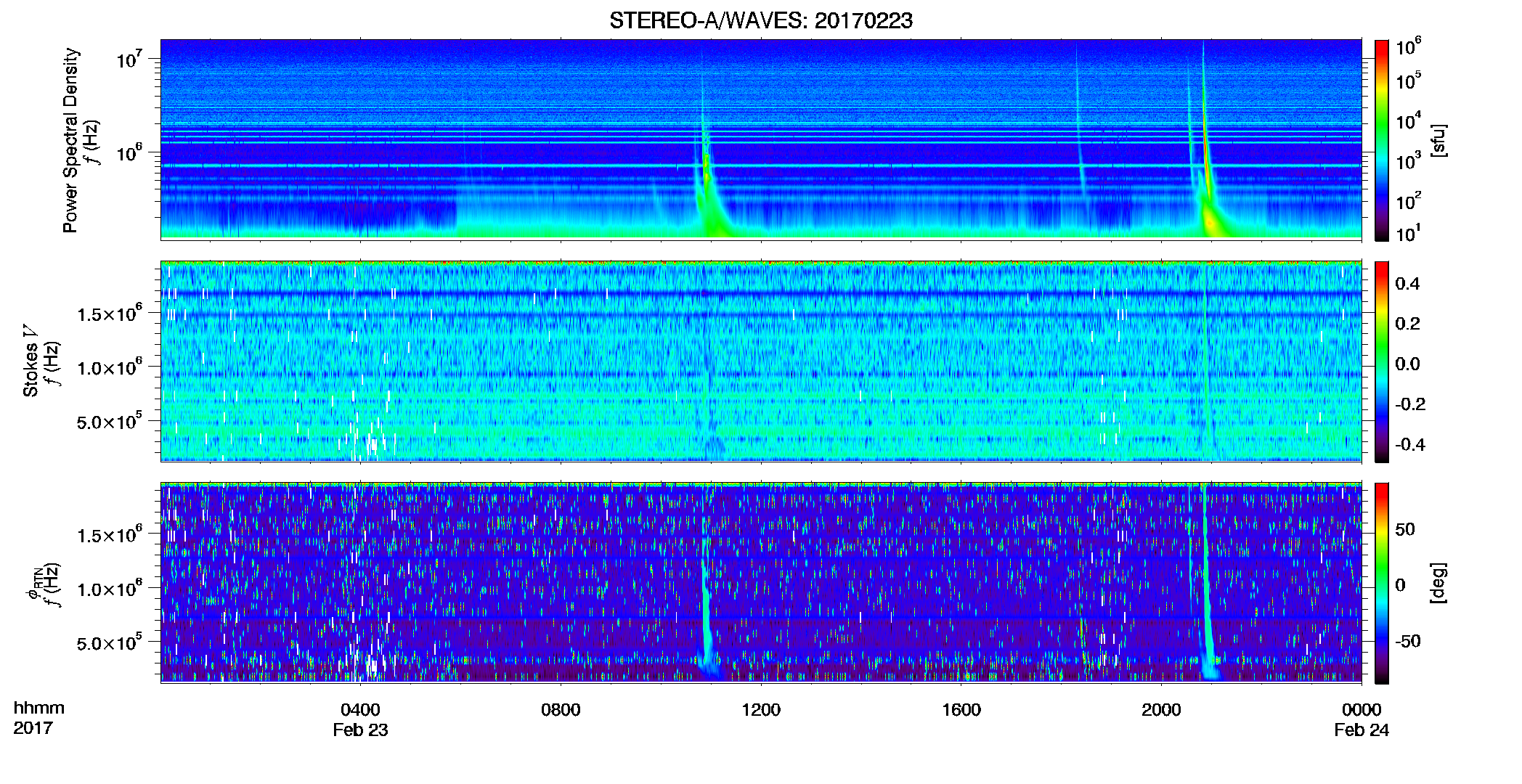Viewport: 1522px width, 784px height.
Task: Click the 10^3 label on the sfu colorbar
Action: coord(1409,160)
